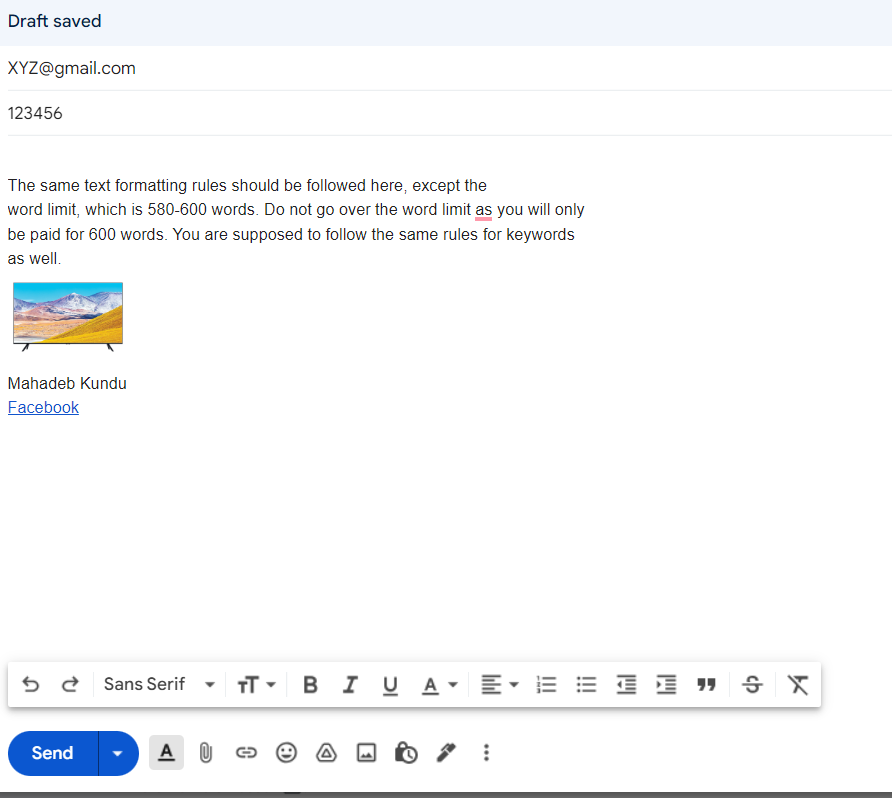Viewport: 892px width, 798px height.
Task: Click the subject field 123456
Action: pyautogui.click(x=449, y=113)
